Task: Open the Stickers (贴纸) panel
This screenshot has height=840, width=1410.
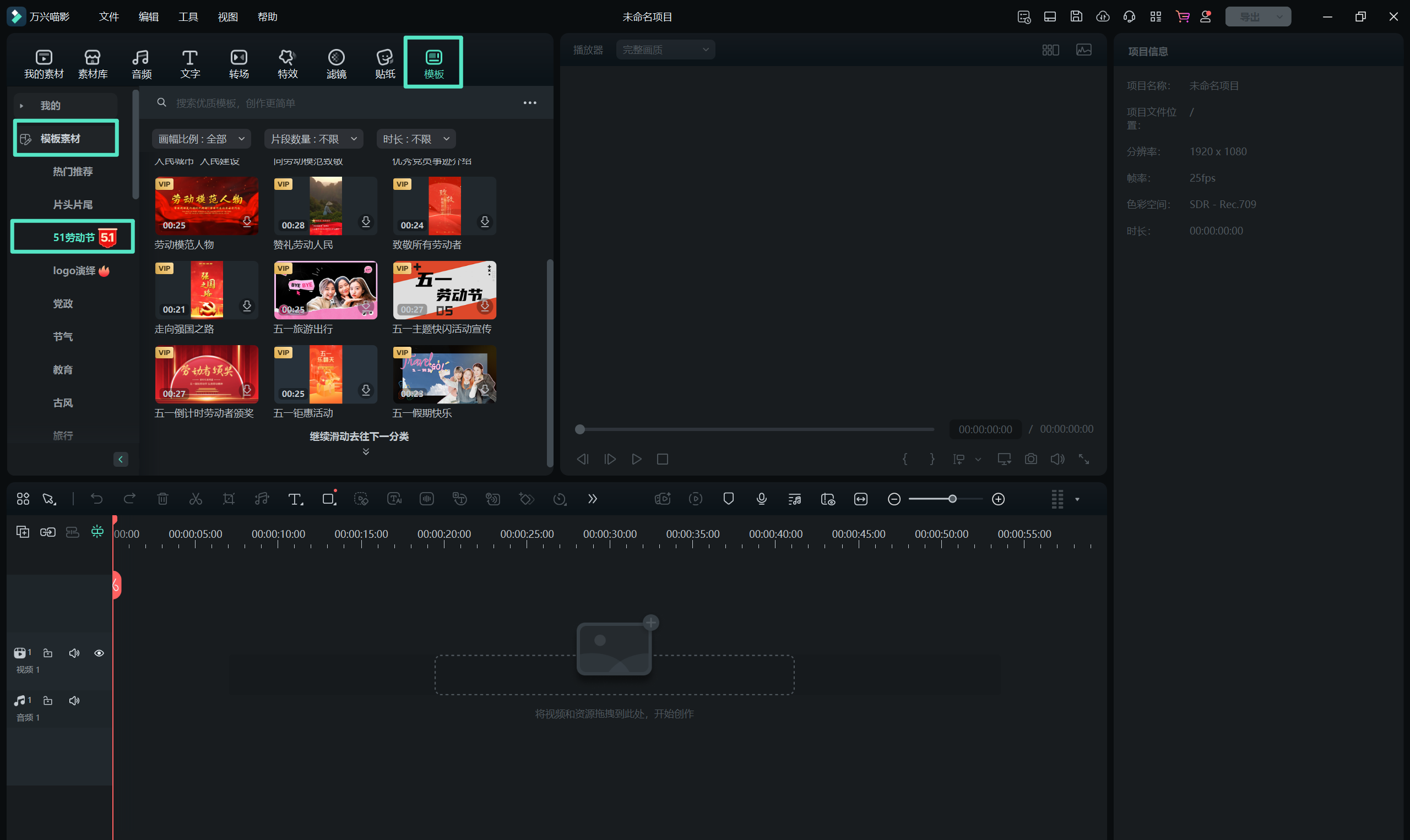Action: [x=384, y=63]
